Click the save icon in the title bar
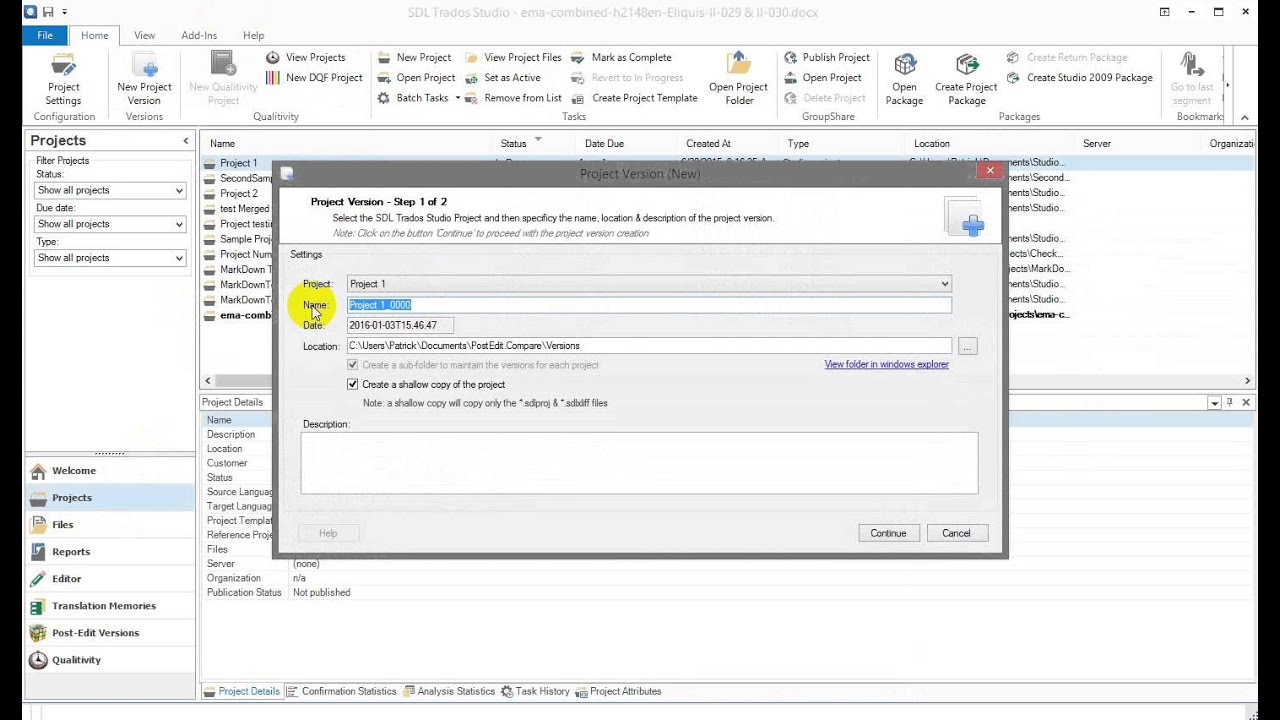 (x=47, y=12)
